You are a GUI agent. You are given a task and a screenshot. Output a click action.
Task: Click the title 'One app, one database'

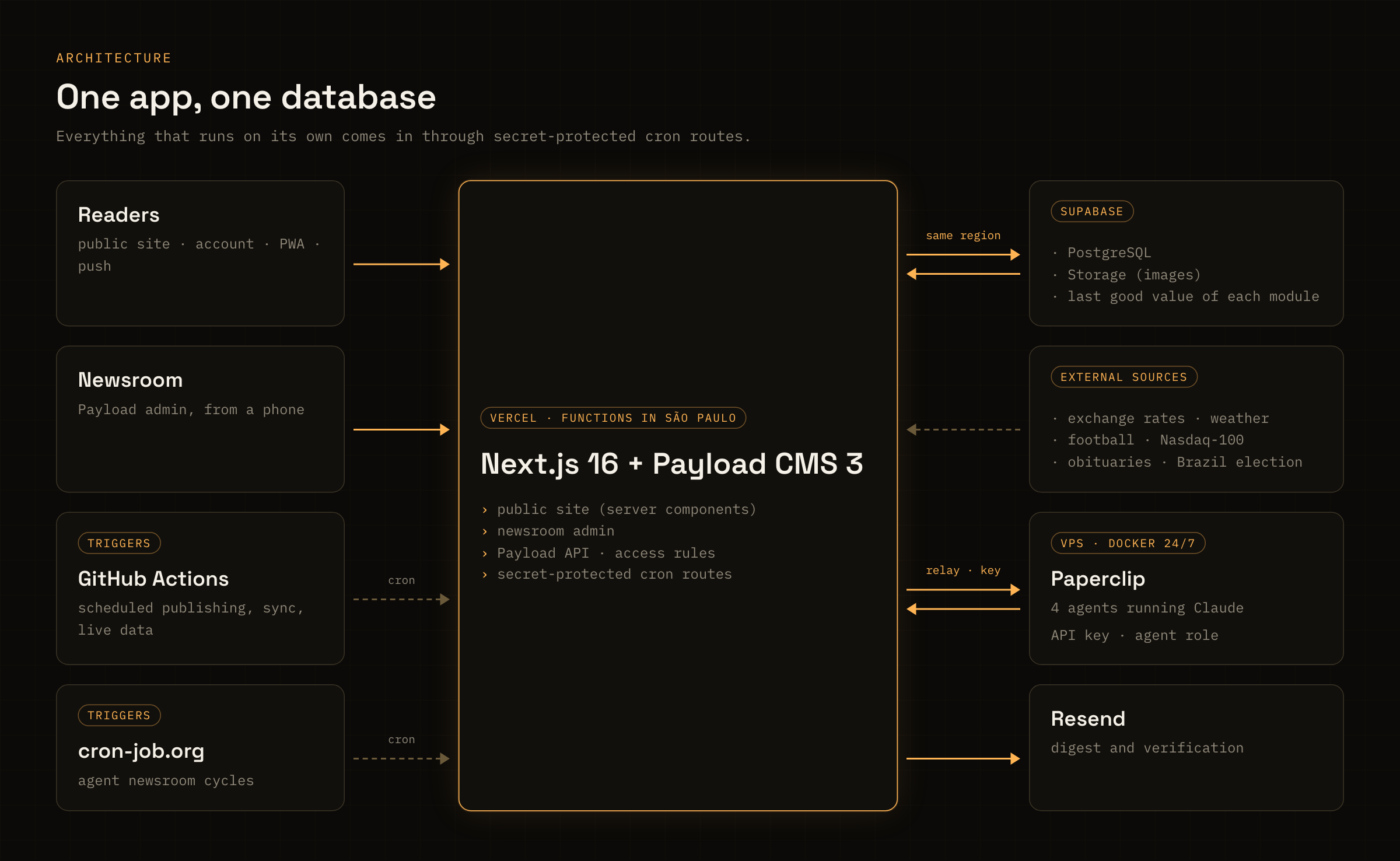[246, 97]
